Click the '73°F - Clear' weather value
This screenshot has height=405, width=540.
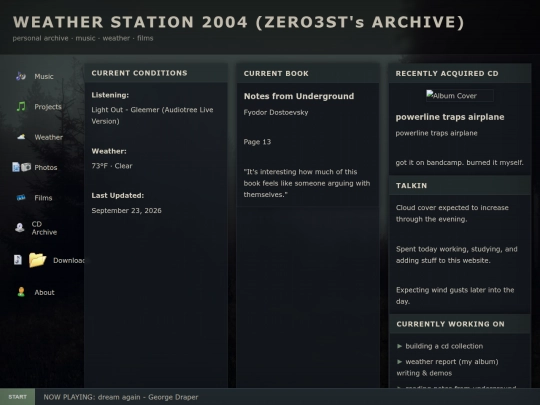point(112,166)
